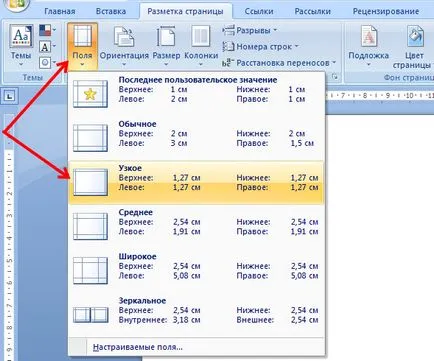Expand the Номера строк dropdown arrow
The image size is (434, 361).
click(296, 47)
